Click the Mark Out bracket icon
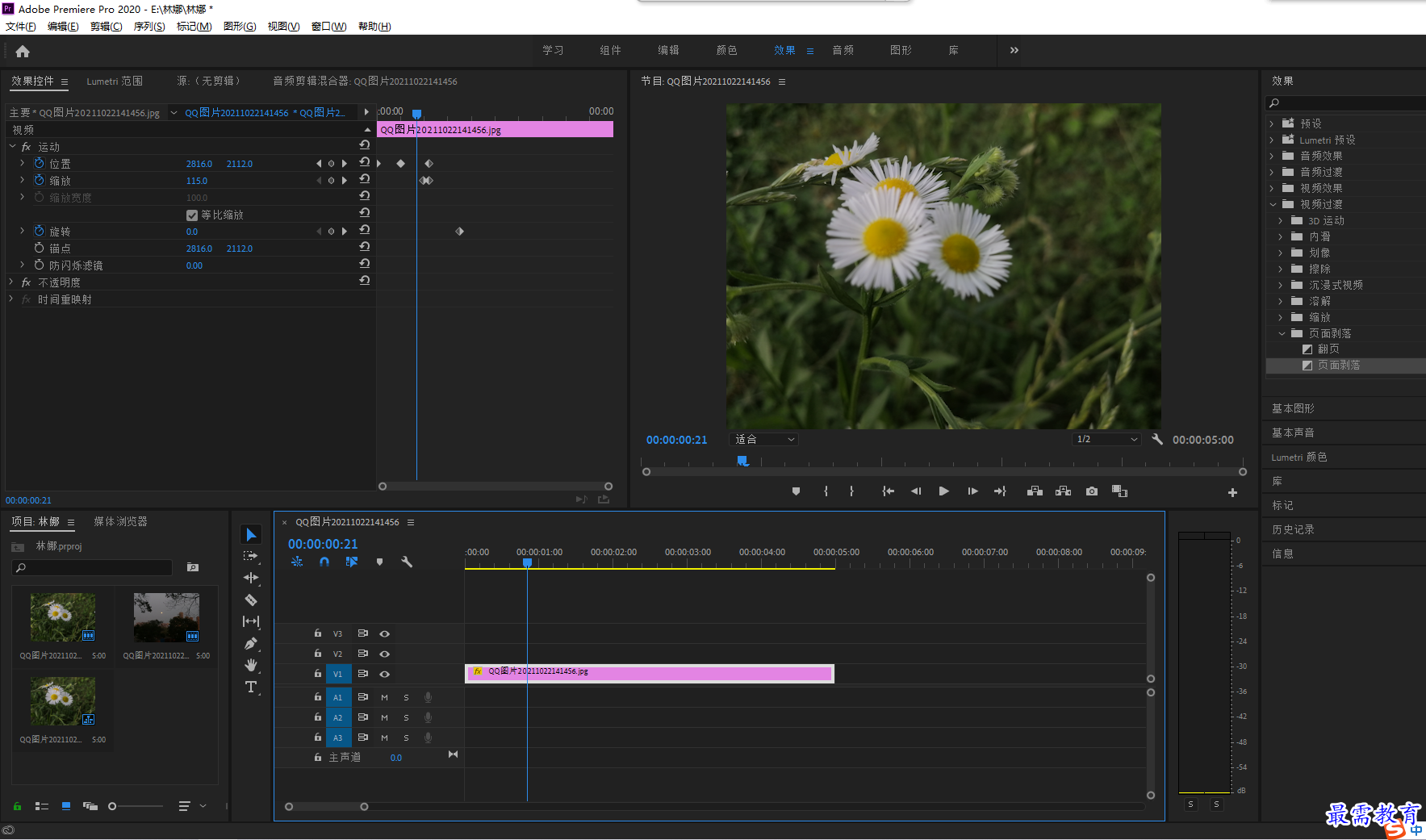This screenshot has width=1426, height=840. click(851, 491)
